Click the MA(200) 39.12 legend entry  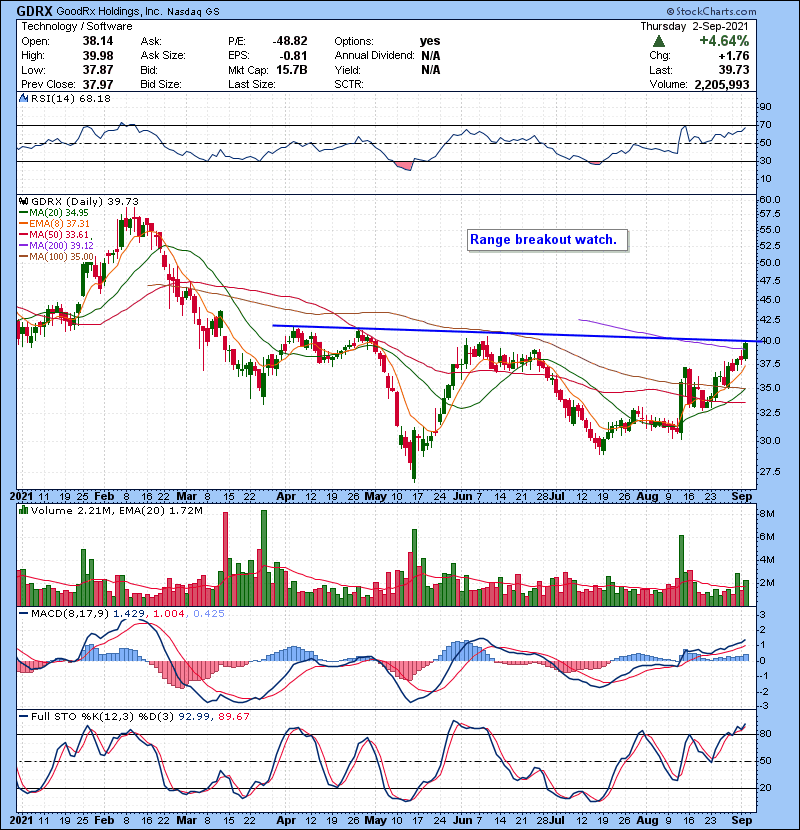click(x=56, y=246)
